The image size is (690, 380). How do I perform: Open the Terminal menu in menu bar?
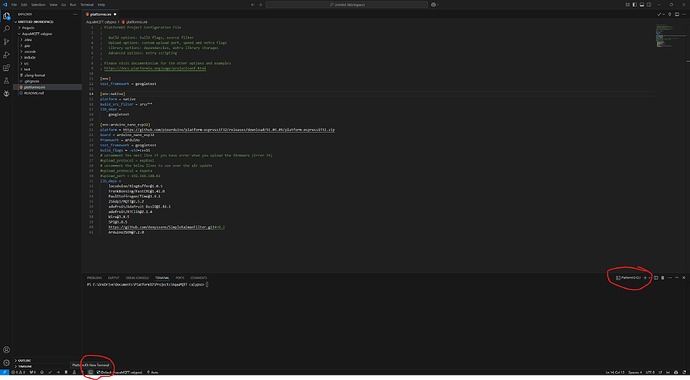coord(87,4)
